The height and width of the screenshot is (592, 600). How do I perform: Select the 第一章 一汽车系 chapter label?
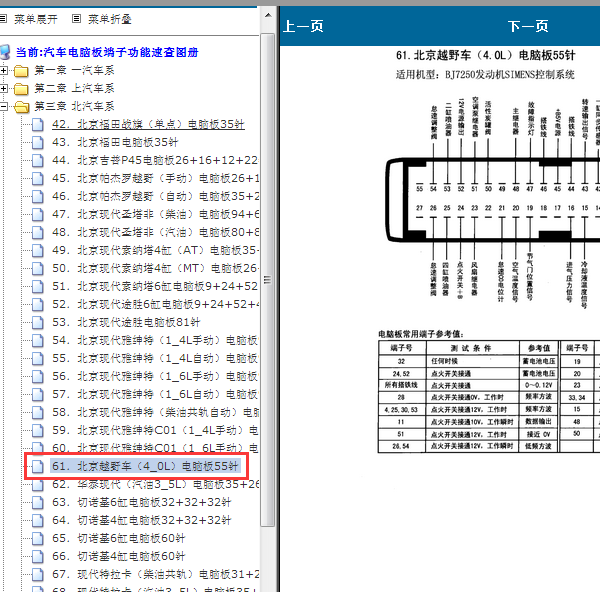tap(74, 70)
